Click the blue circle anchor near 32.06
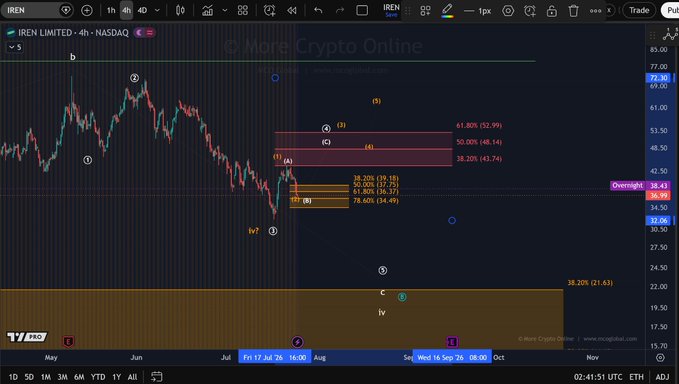 (x=452, y=220)
